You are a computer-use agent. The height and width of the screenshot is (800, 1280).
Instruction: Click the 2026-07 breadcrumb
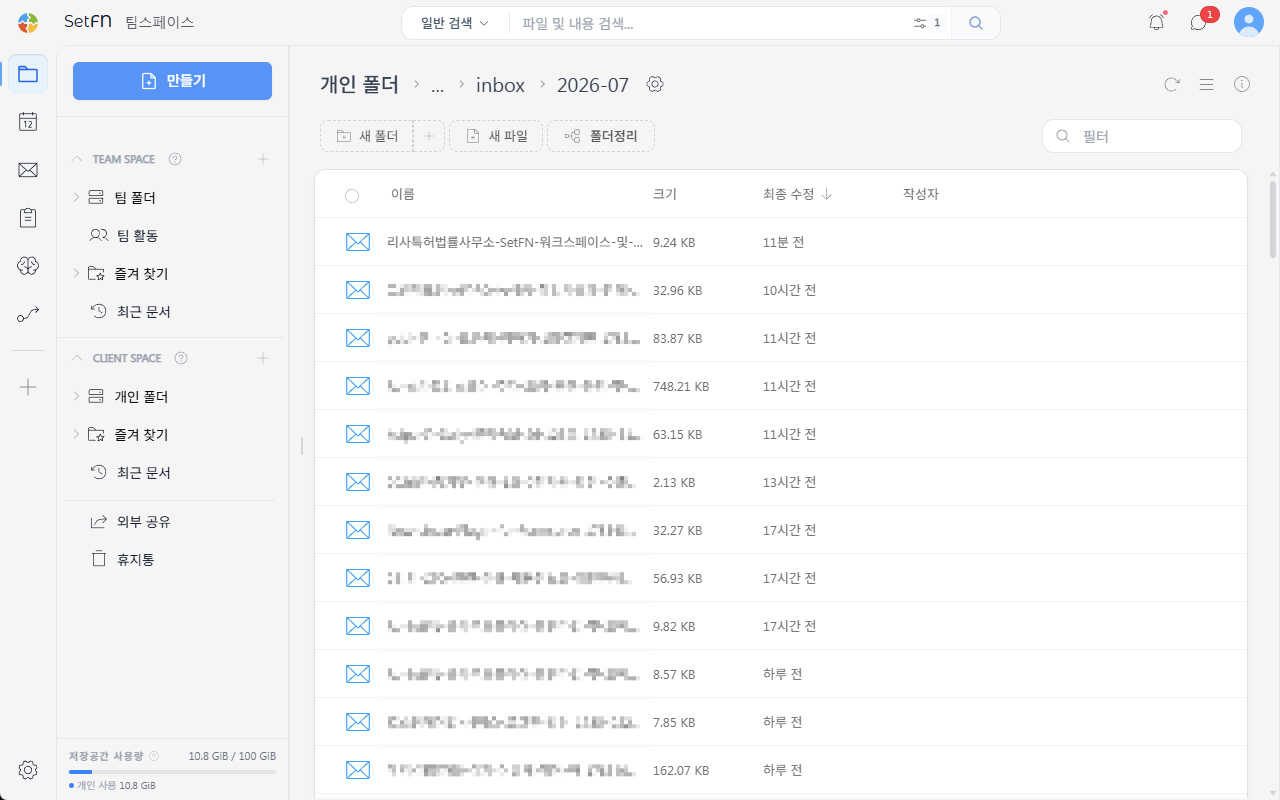(x=593, y=85)
